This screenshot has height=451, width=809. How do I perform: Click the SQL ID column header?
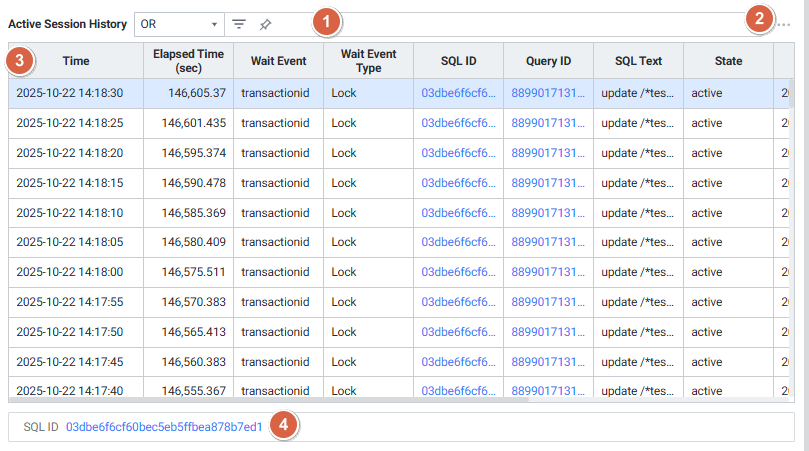click(x=458, y=61)
